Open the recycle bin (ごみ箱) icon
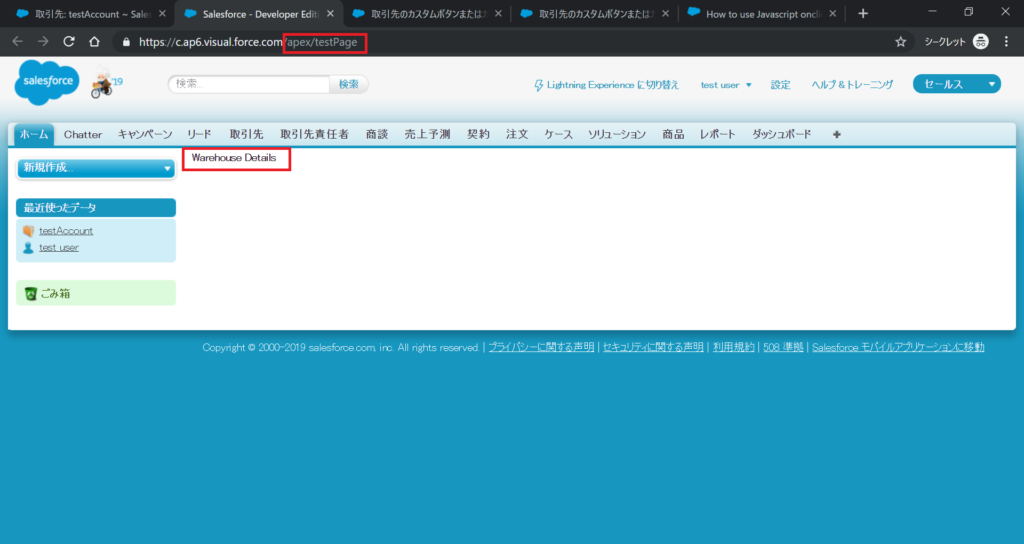The height and width of the screenshot is (544, 1024). 30,293
